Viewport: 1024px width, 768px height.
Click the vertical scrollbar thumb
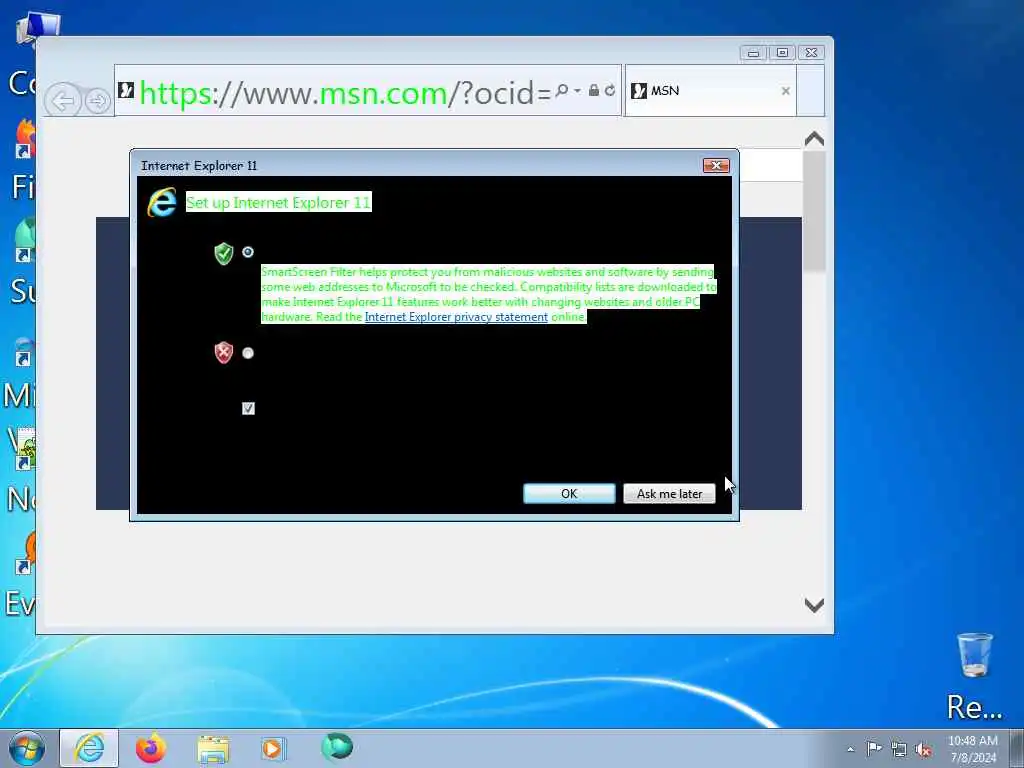[x=814, y=211]
